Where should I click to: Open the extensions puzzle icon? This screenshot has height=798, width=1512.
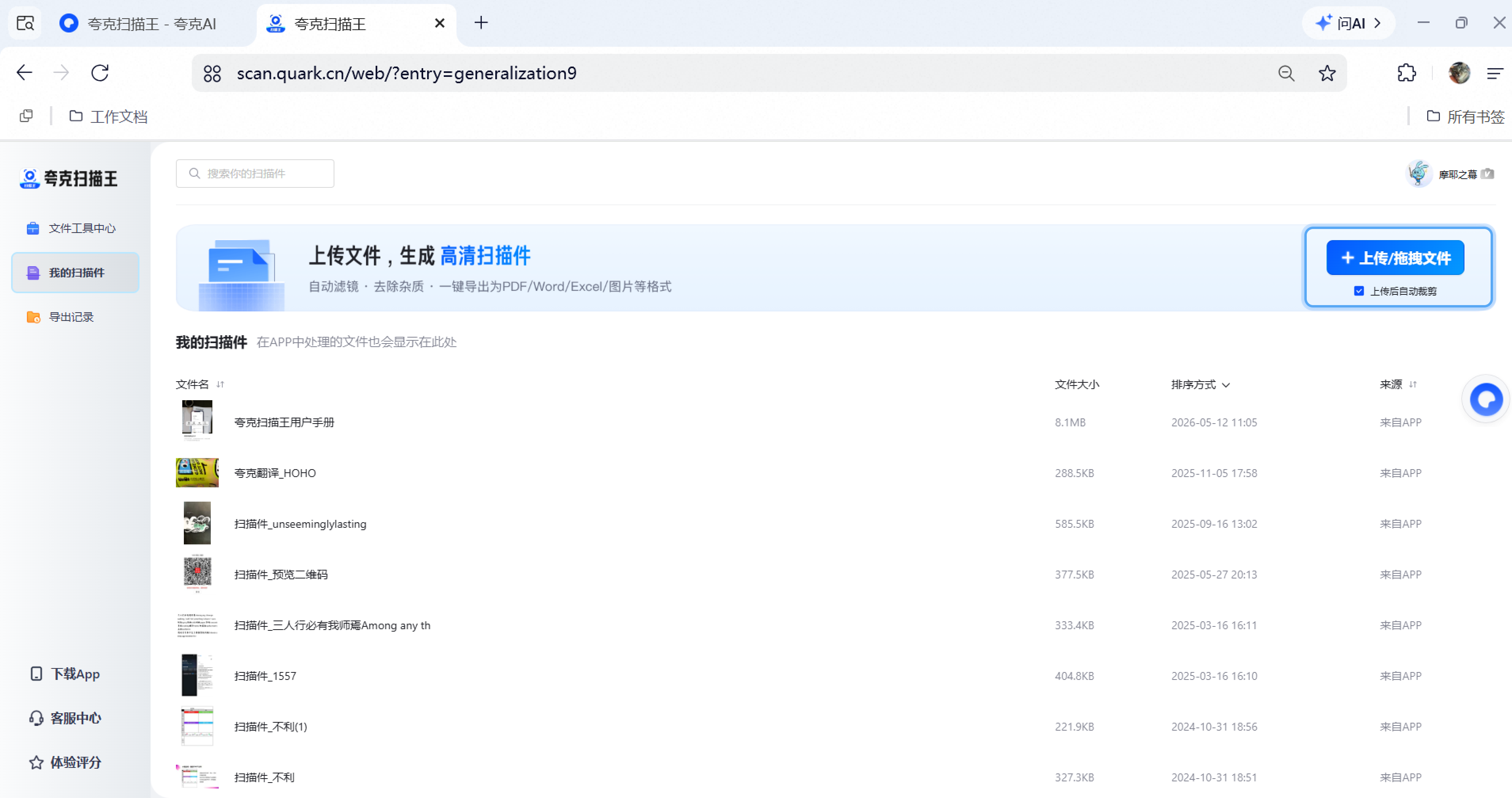pyautogui.click(x=1407, y=73)
